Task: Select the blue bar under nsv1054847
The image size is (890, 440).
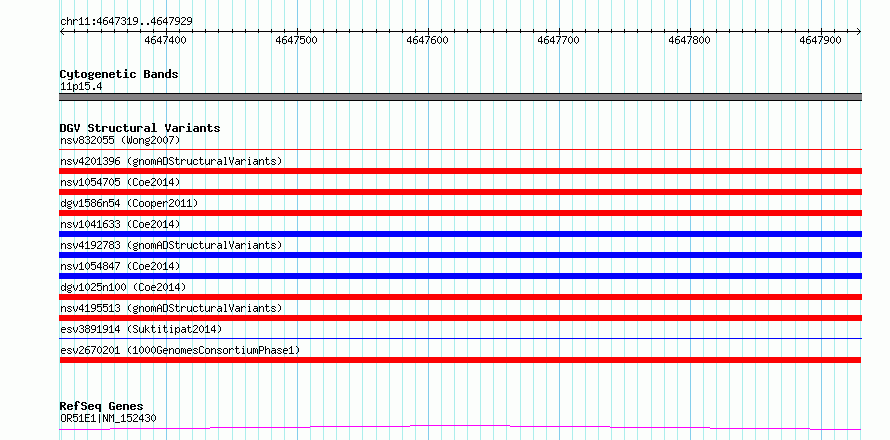Action: 460,276
